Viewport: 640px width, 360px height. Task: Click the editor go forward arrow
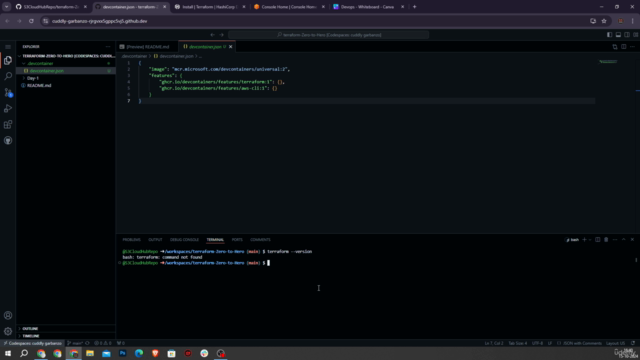click(x=222, y=35)
